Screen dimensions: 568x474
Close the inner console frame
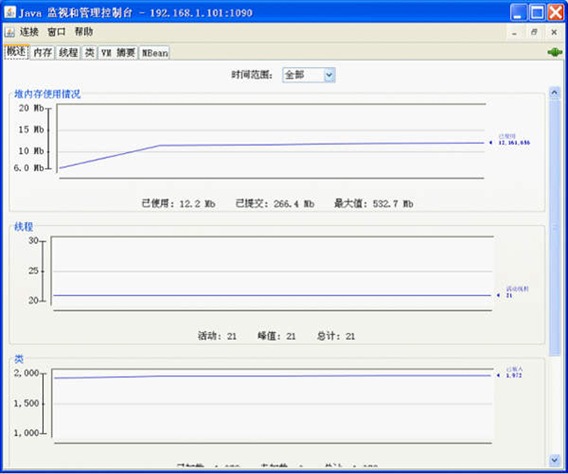[554, 33]
